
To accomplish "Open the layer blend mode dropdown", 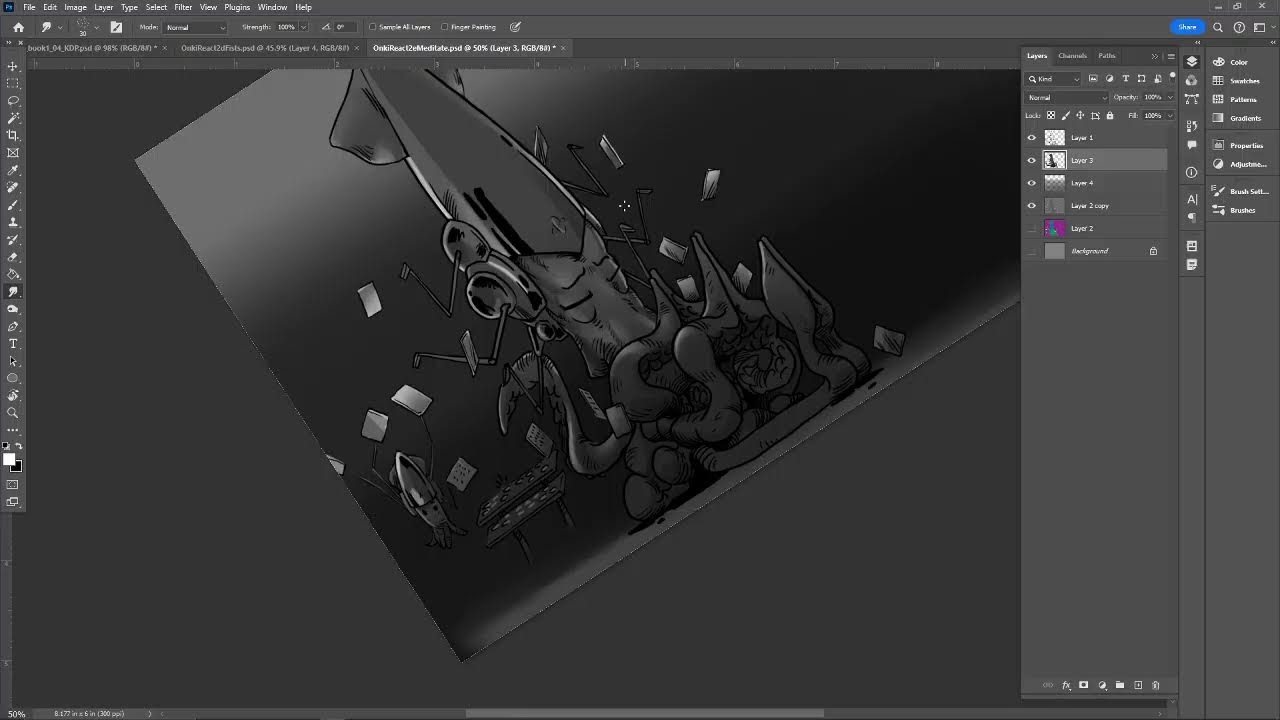I will [x=1067, y=97].
